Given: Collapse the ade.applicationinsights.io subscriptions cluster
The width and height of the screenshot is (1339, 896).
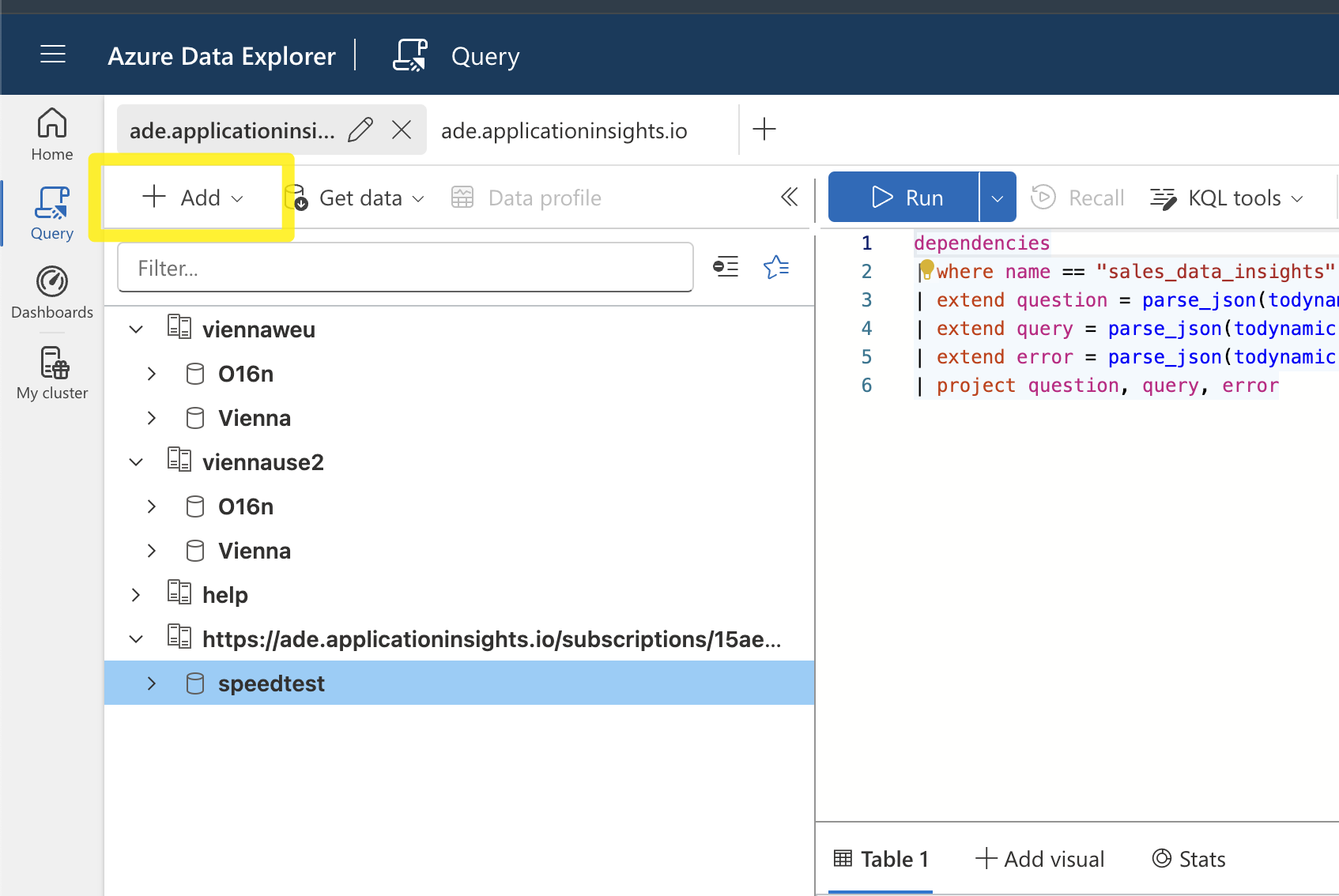Looking at the screenshot, I should [x=136, y=639].
